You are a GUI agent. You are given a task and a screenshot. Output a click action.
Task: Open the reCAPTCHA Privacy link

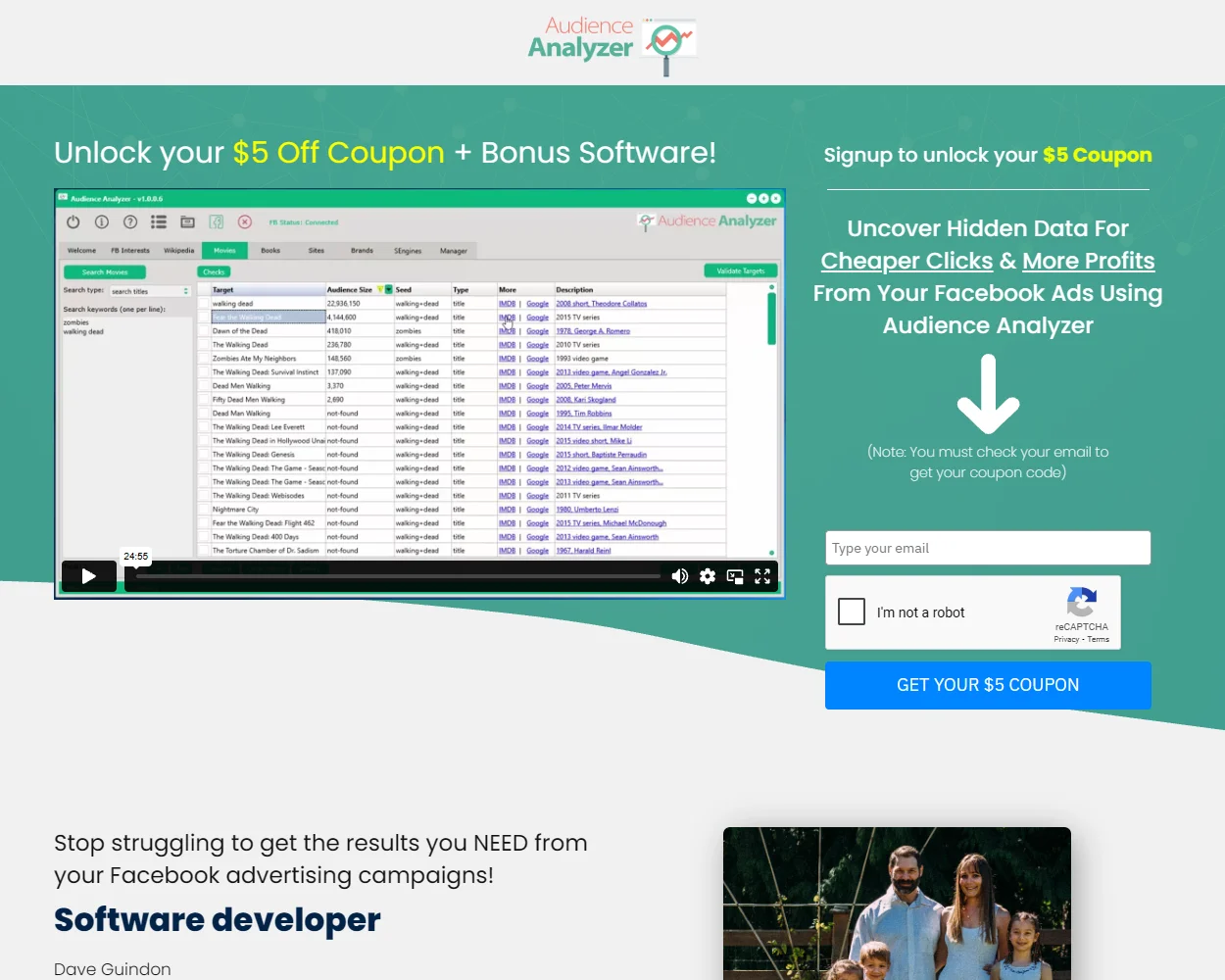pos(1066,639)
